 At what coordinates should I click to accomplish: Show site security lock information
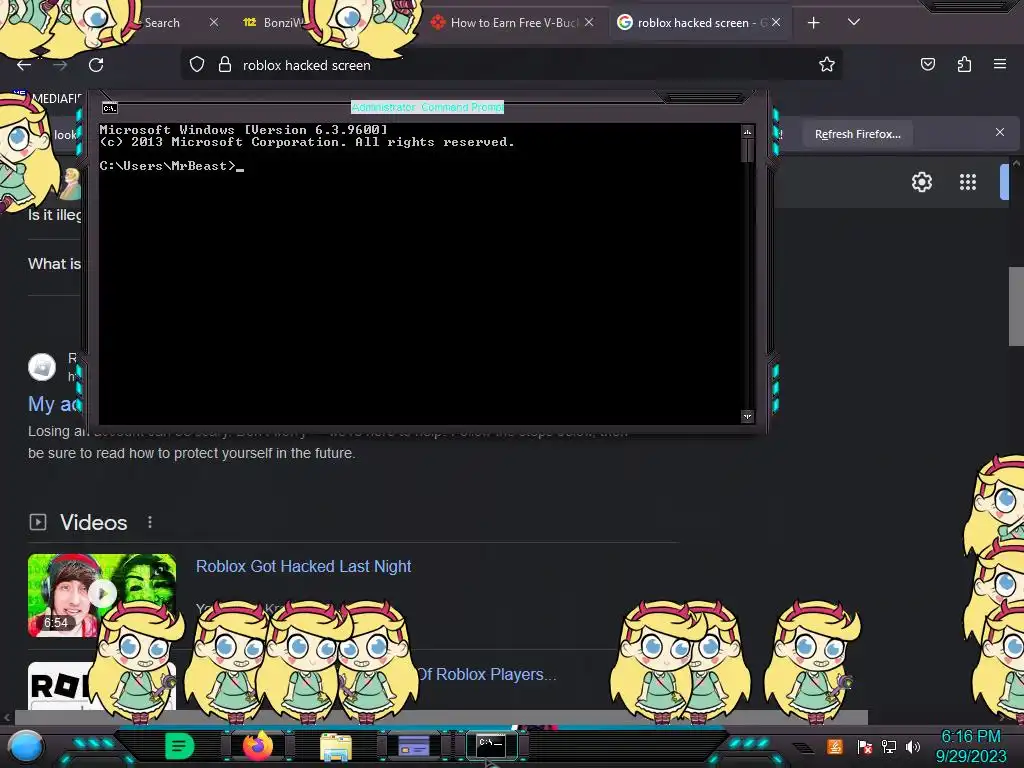pos(225,65)
